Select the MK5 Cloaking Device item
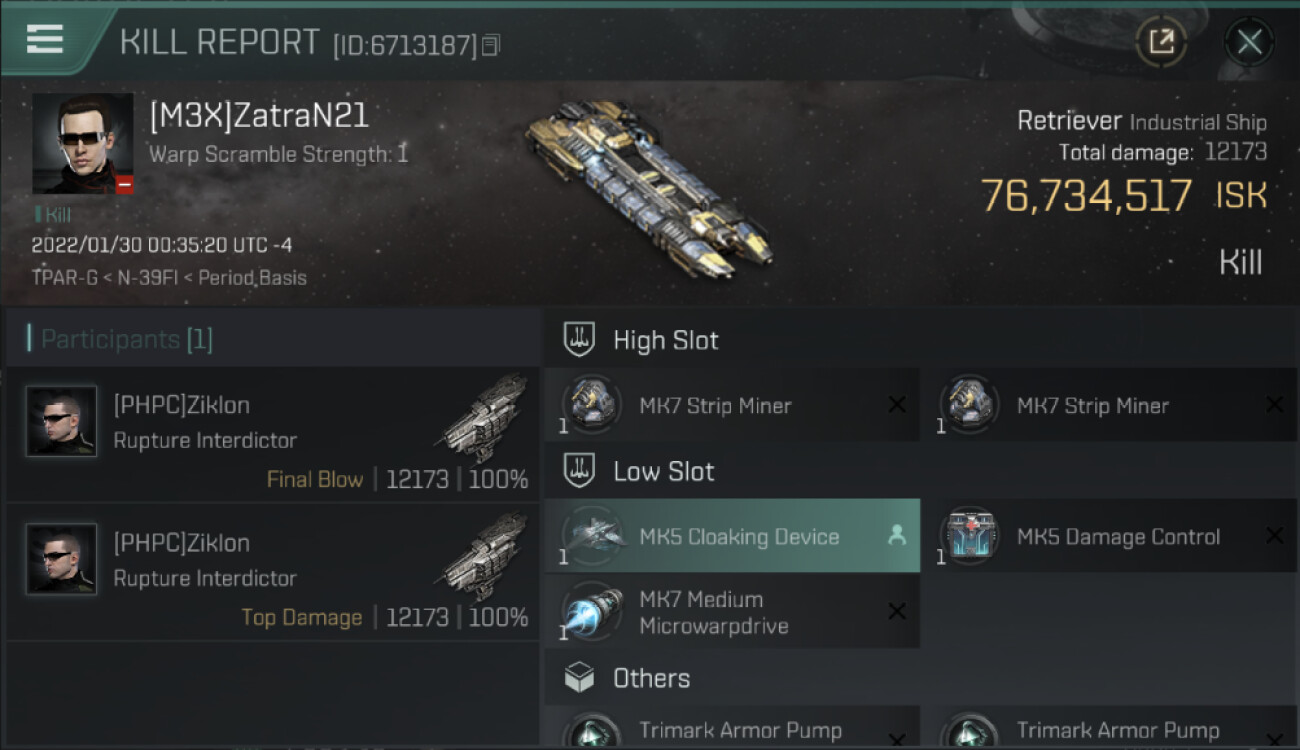1300x750 pixels. click(738, 537)
